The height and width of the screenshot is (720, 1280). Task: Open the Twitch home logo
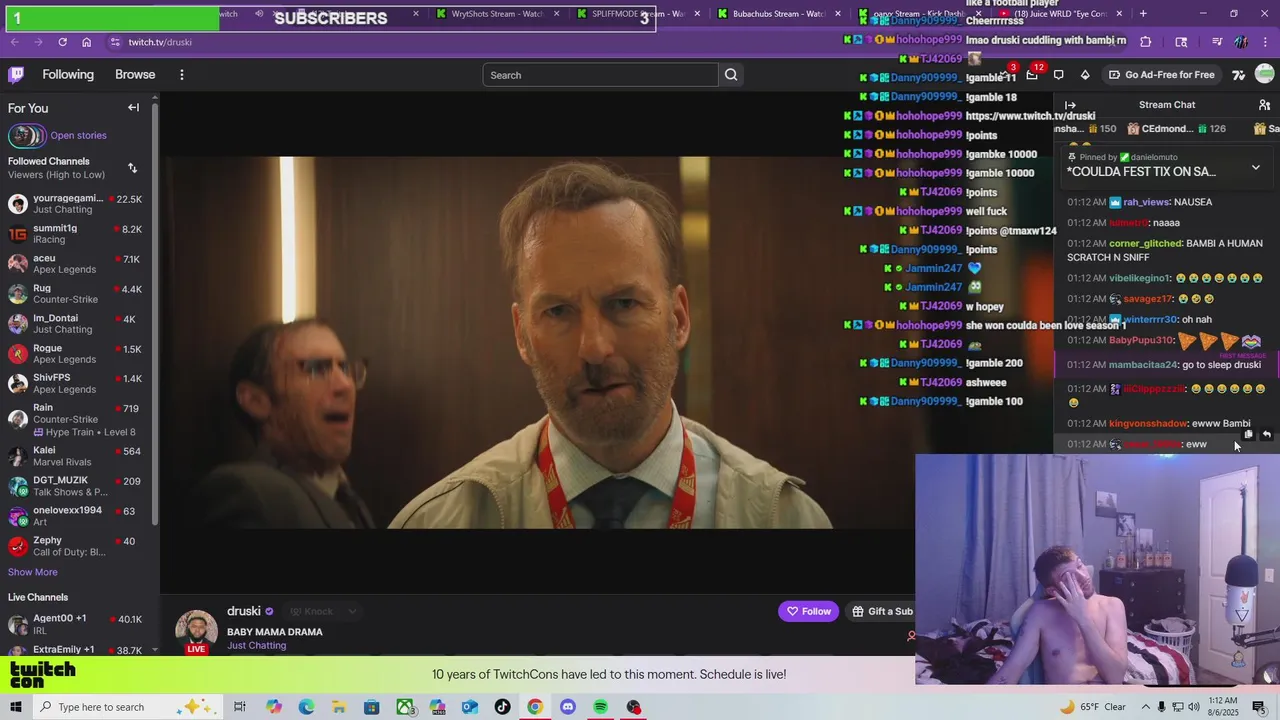coord(16,75)
